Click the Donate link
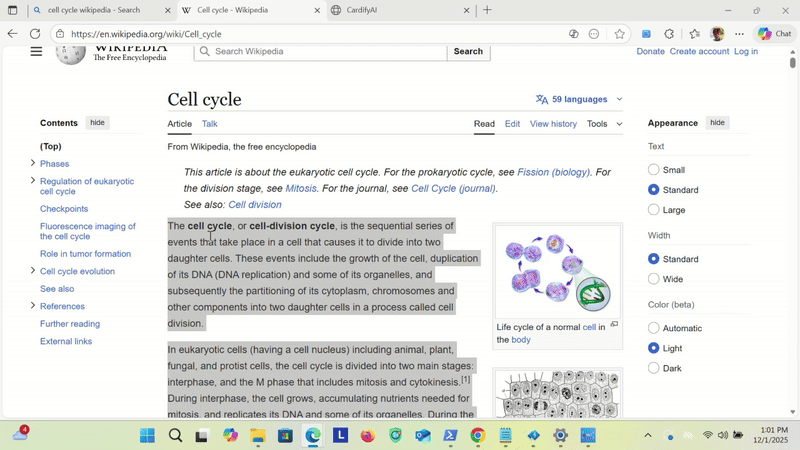Viewport: 800px width, 450px height. coord(651,51)
